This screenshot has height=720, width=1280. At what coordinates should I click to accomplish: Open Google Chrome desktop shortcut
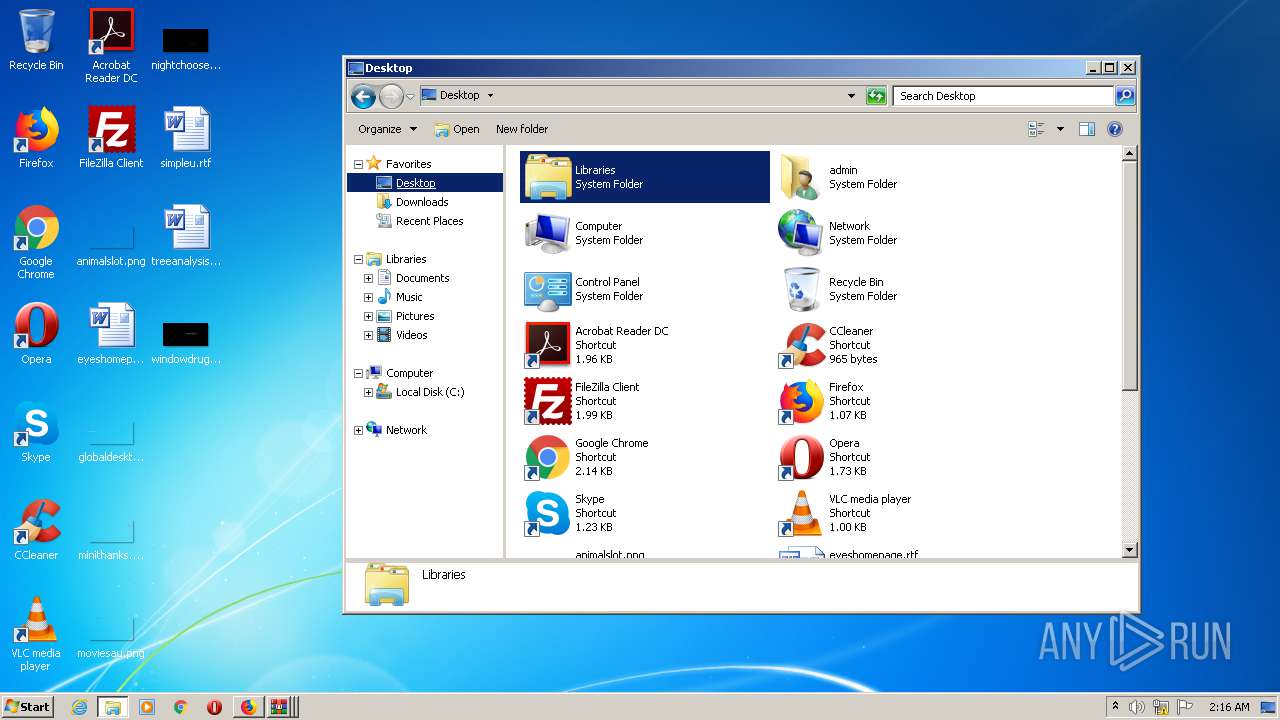[x=36, y=242]
